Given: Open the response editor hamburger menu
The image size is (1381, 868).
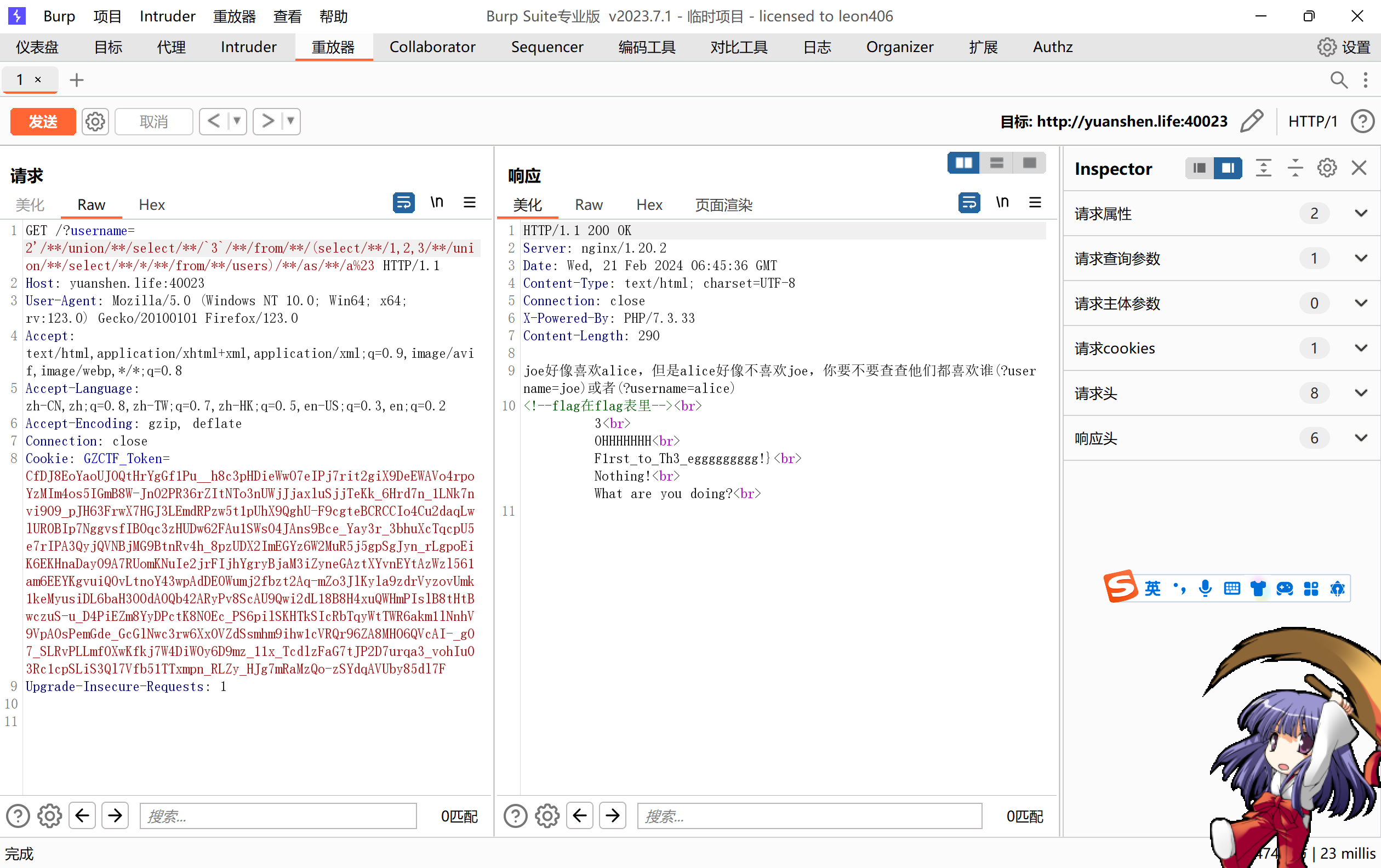Looking at the screenshot, I should [1035, 202].
